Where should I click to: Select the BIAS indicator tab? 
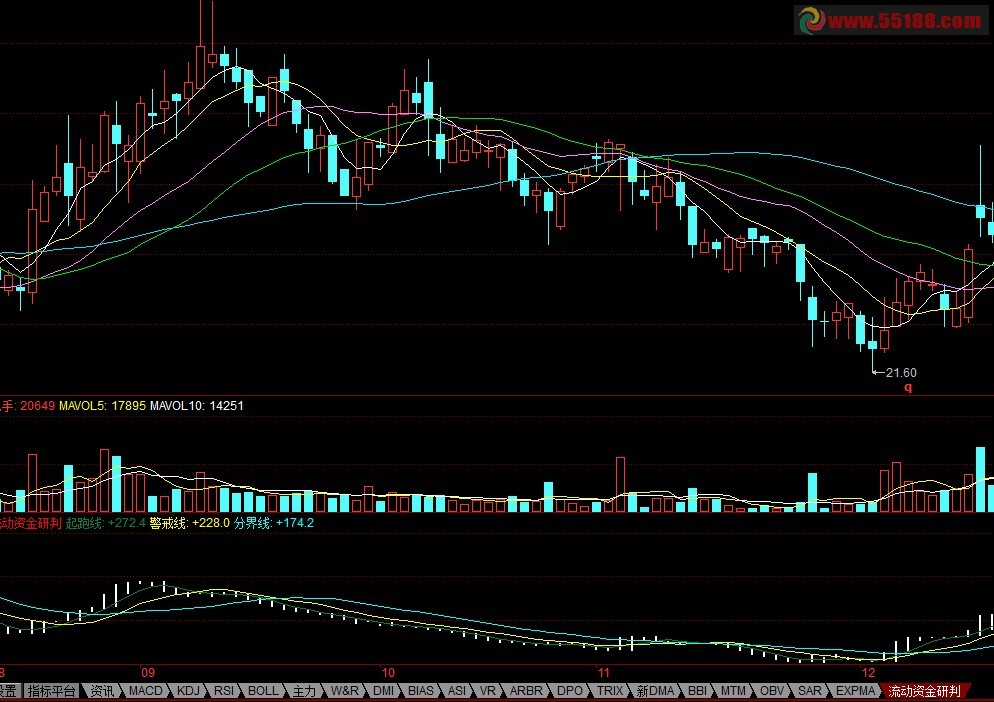(420, 691)
